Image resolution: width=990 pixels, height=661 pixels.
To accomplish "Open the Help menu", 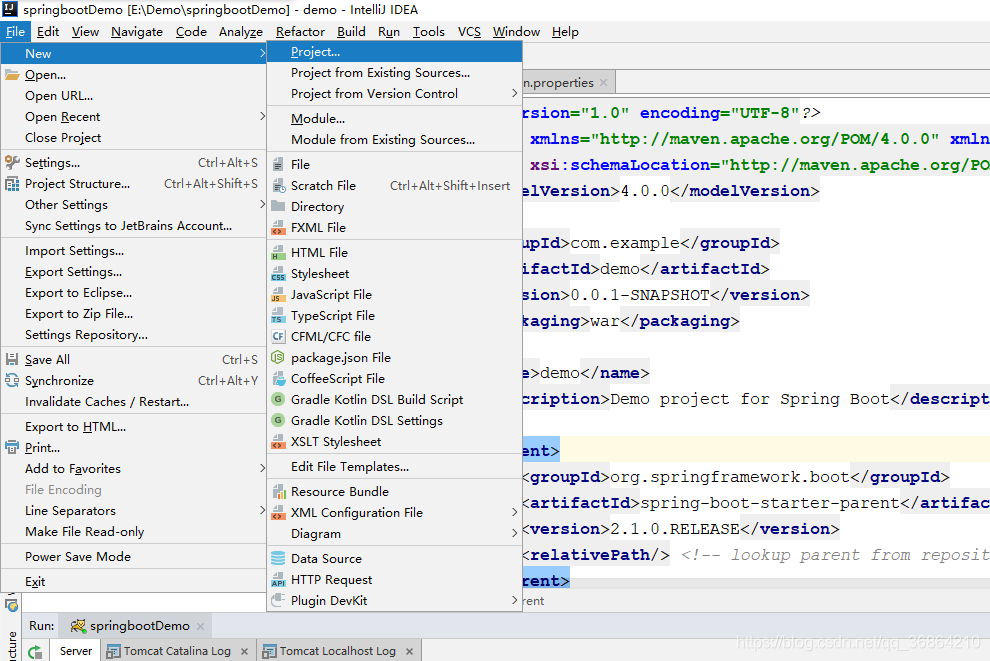I will [x=565, y=32].
